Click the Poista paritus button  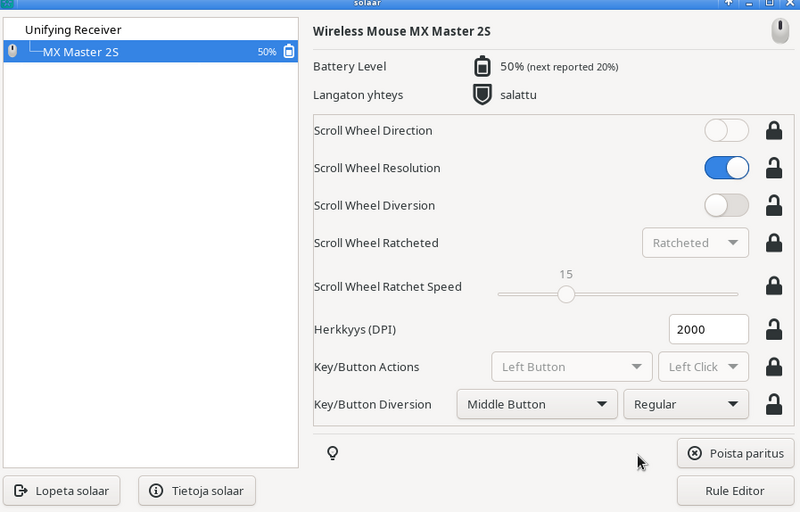point(735,453)
